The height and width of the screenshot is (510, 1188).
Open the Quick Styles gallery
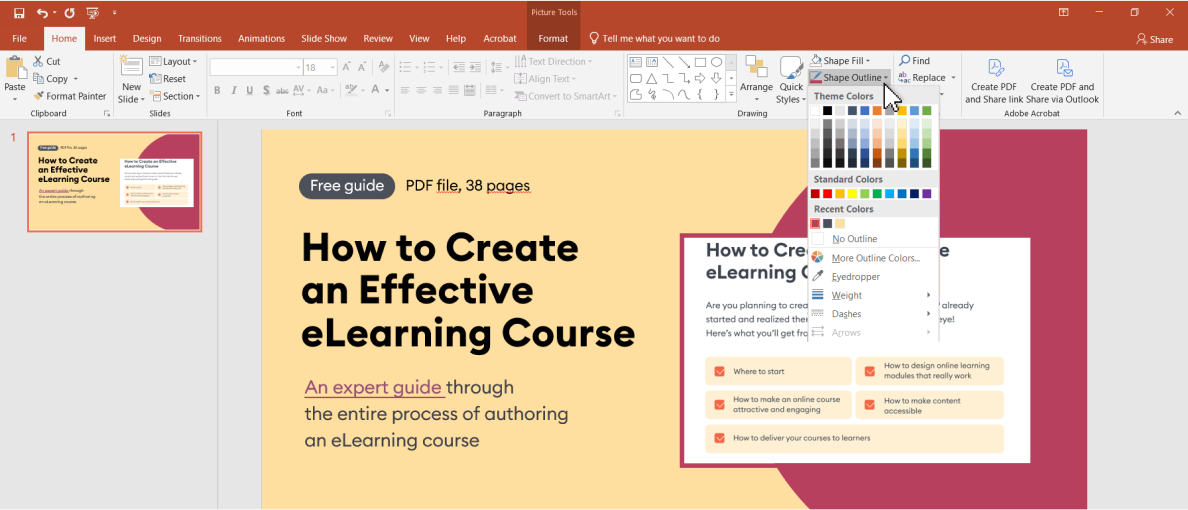point(790,80)
